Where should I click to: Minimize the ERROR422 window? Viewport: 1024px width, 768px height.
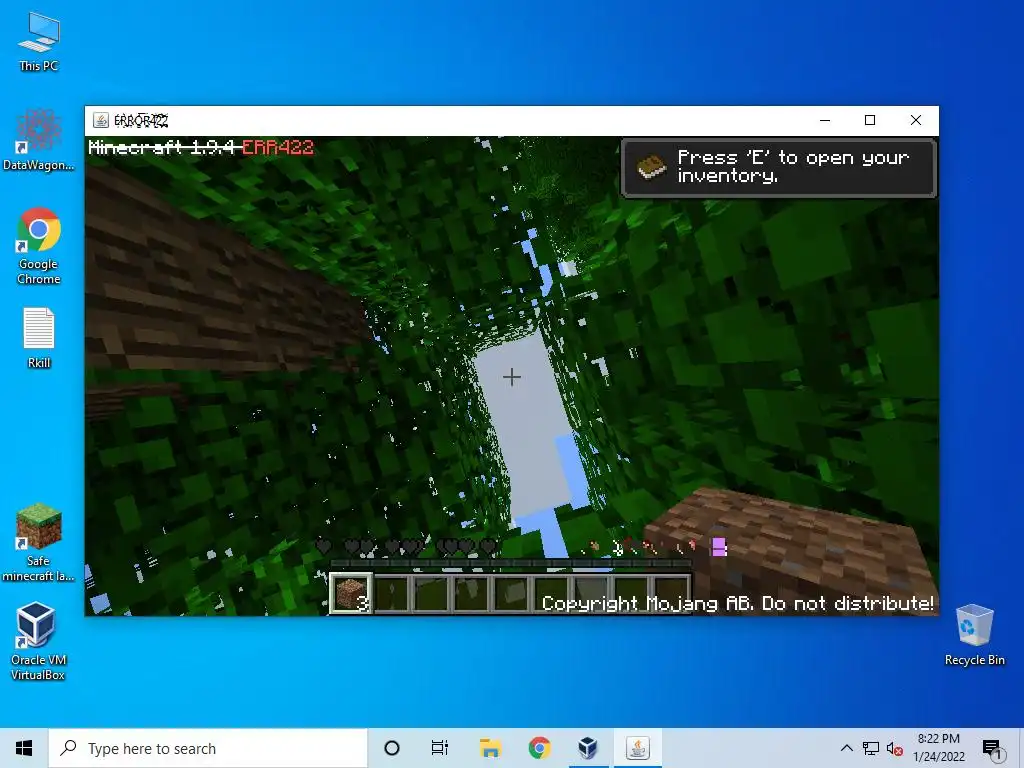pos(825,120)
